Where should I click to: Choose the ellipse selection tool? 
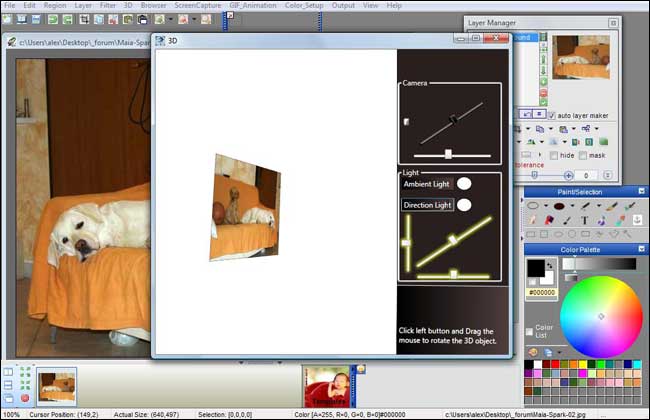point(534,207)
